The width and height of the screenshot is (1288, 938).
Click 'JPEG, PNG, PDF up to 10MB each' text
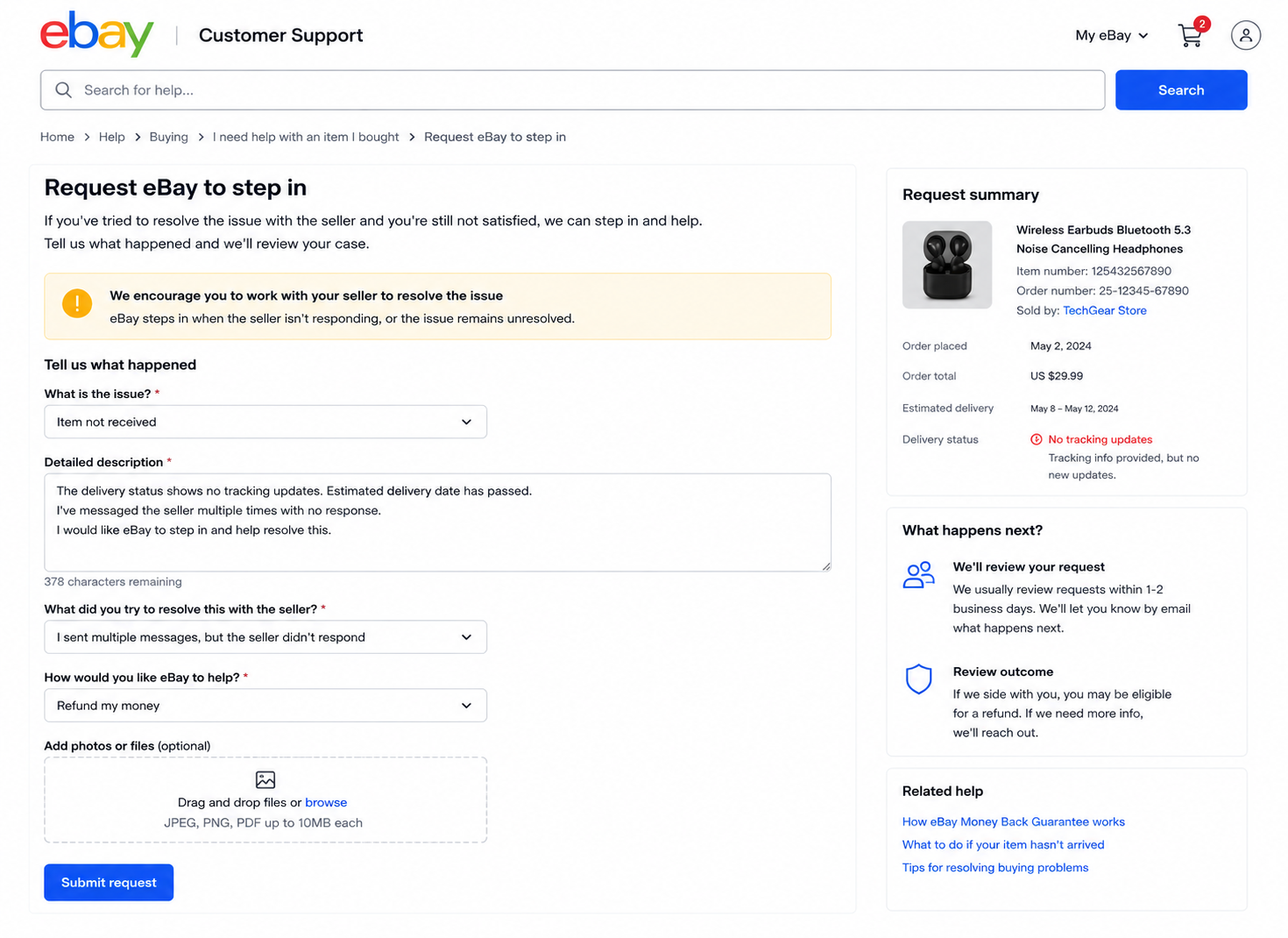263,822
